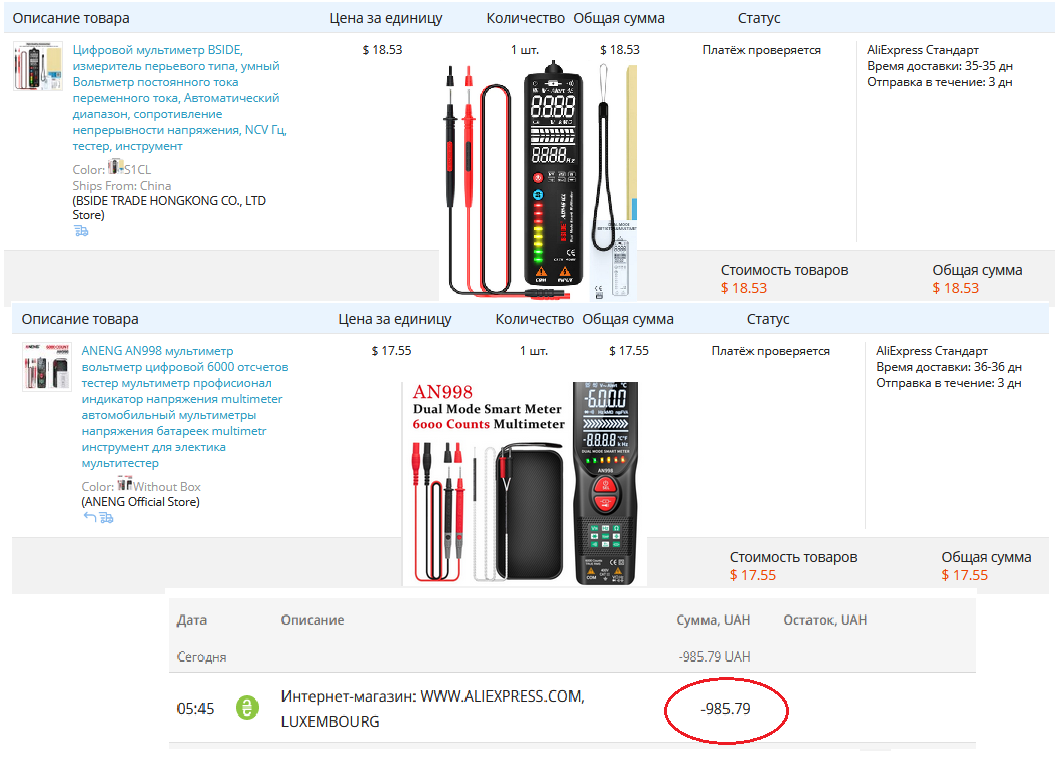Open the large BSIDE multimeter product image
This screenshot has height=764, width=1063.
click(539, 180)
